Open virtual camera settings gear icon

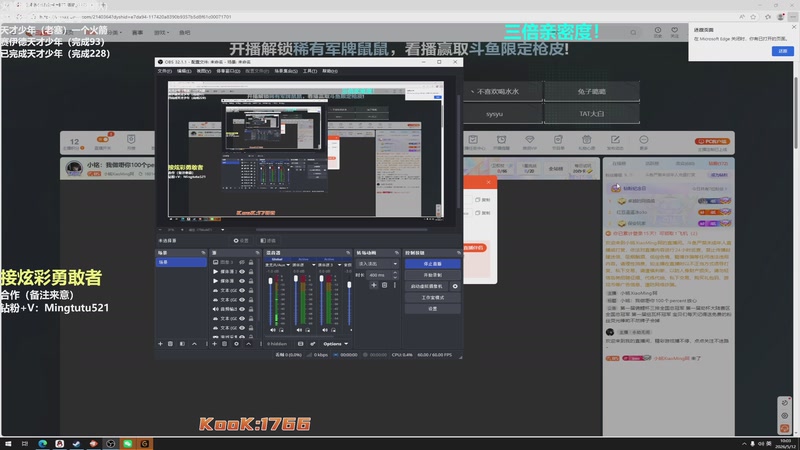pyautogui.click(x=455, y=286)
